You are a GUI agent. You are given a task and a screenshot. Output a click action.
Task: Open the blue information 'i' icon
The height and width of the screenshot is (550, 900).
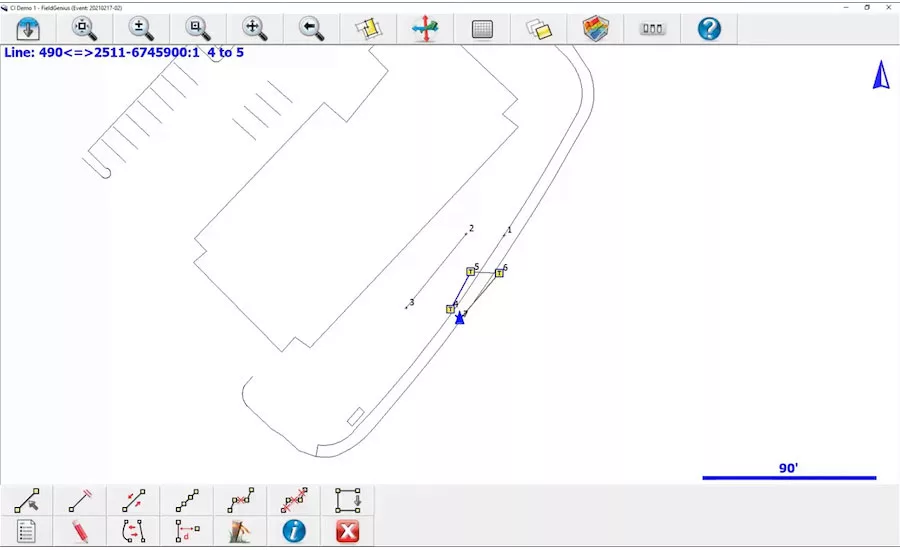[x=294, y=531]
